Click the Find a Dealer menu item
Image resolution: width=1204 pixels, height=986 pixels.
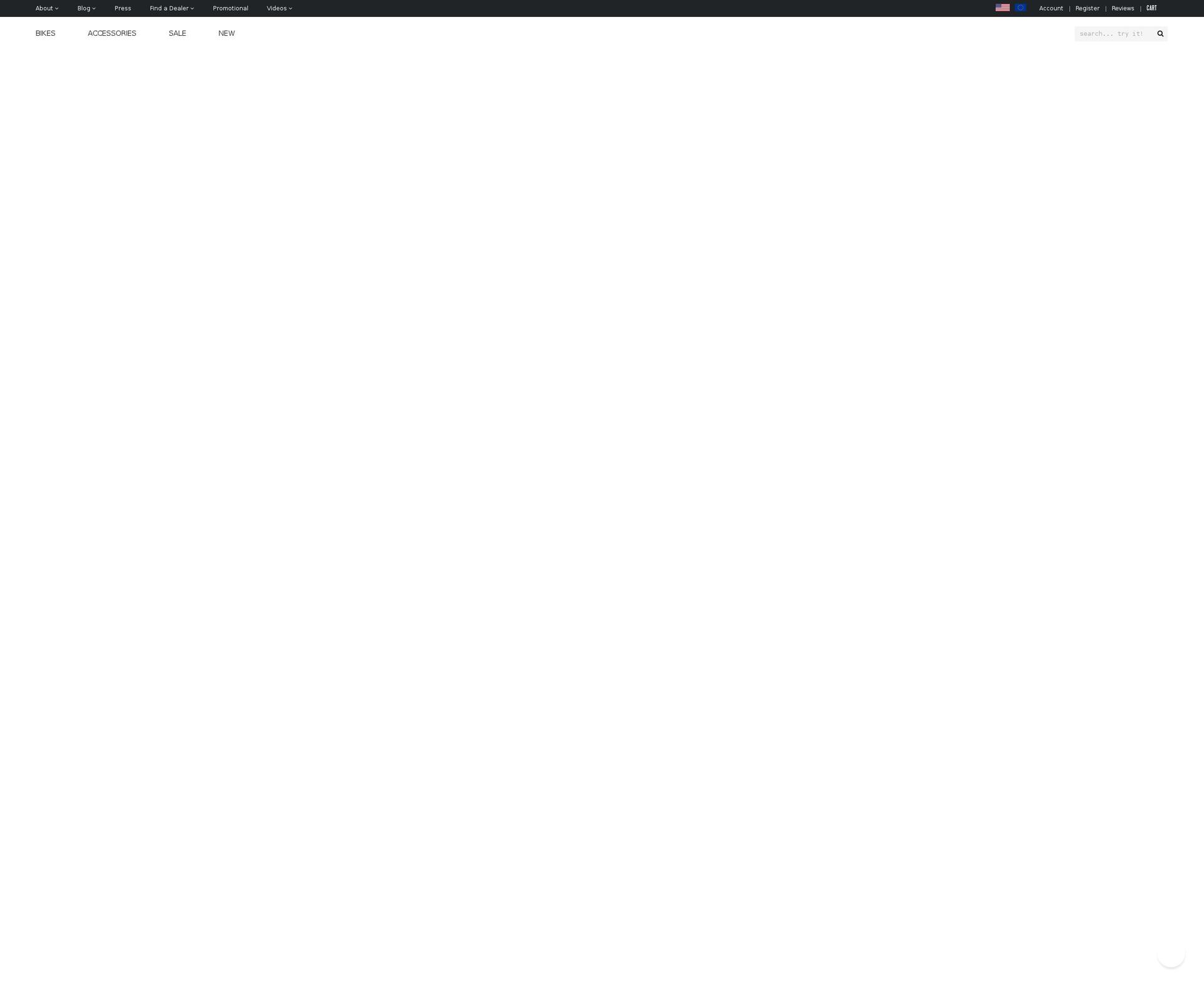(x=171, y=8)
